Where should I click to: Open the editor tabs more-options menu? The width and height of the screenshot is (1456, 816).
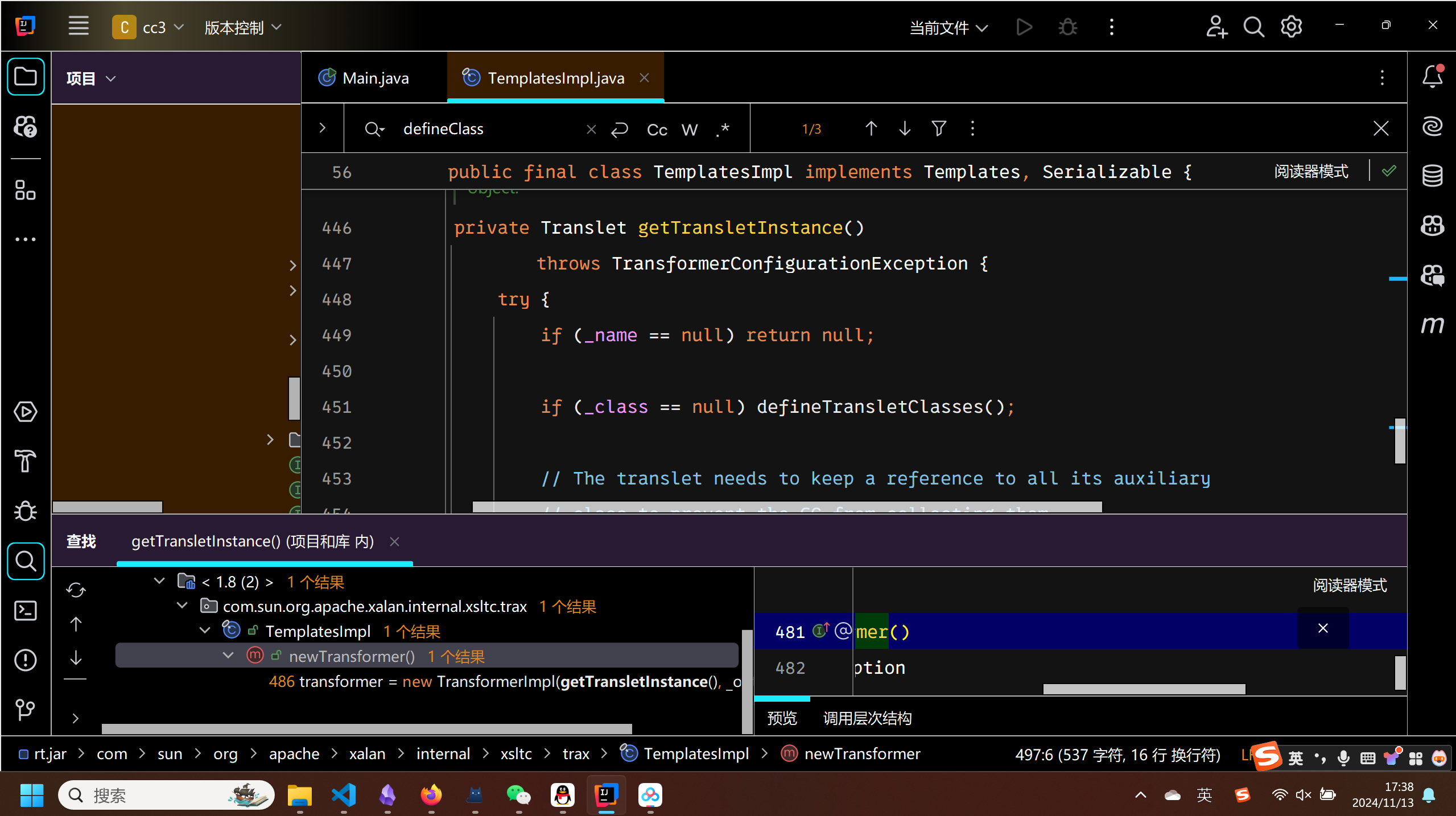click(1382, 78)
